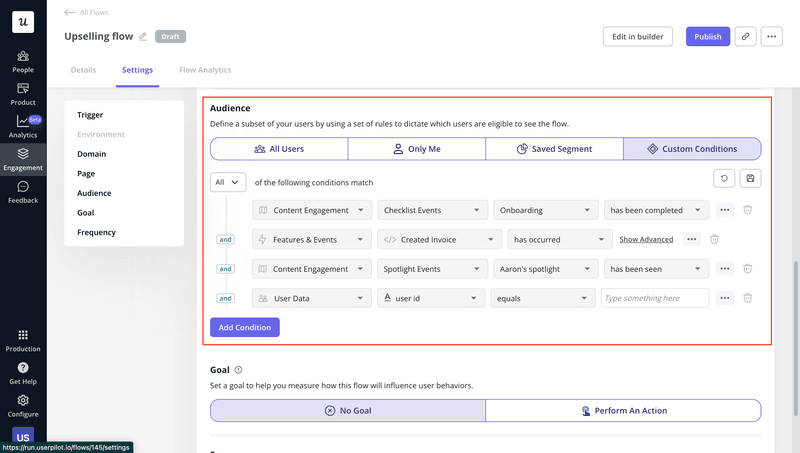The image size is (800, 453).
Task: Open more options for the Onboarding checklist condition
Action: [724, 210]
